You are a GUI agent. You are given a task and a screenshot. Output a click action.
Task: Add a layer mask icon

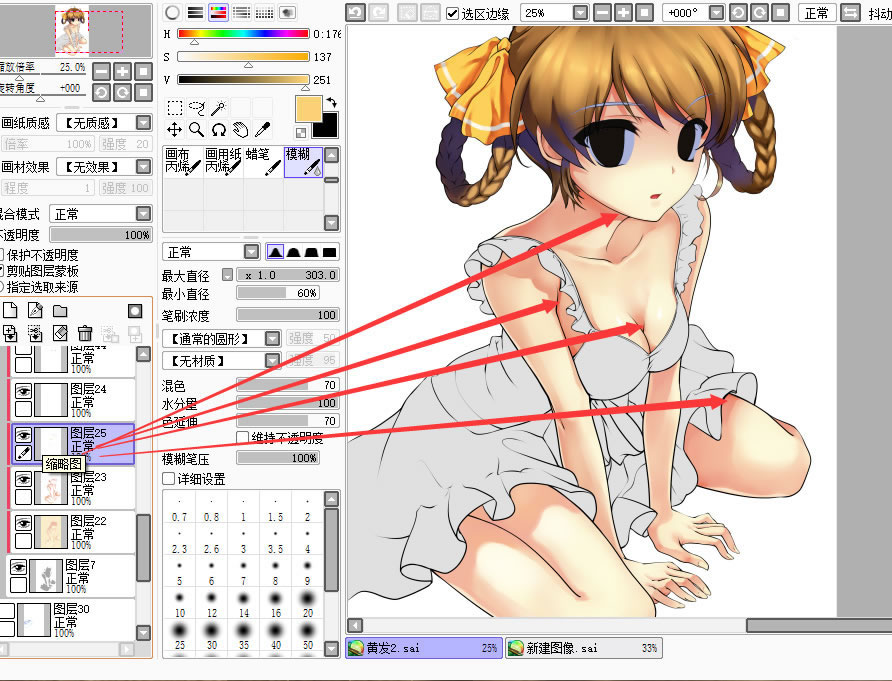tap(135, 311)
